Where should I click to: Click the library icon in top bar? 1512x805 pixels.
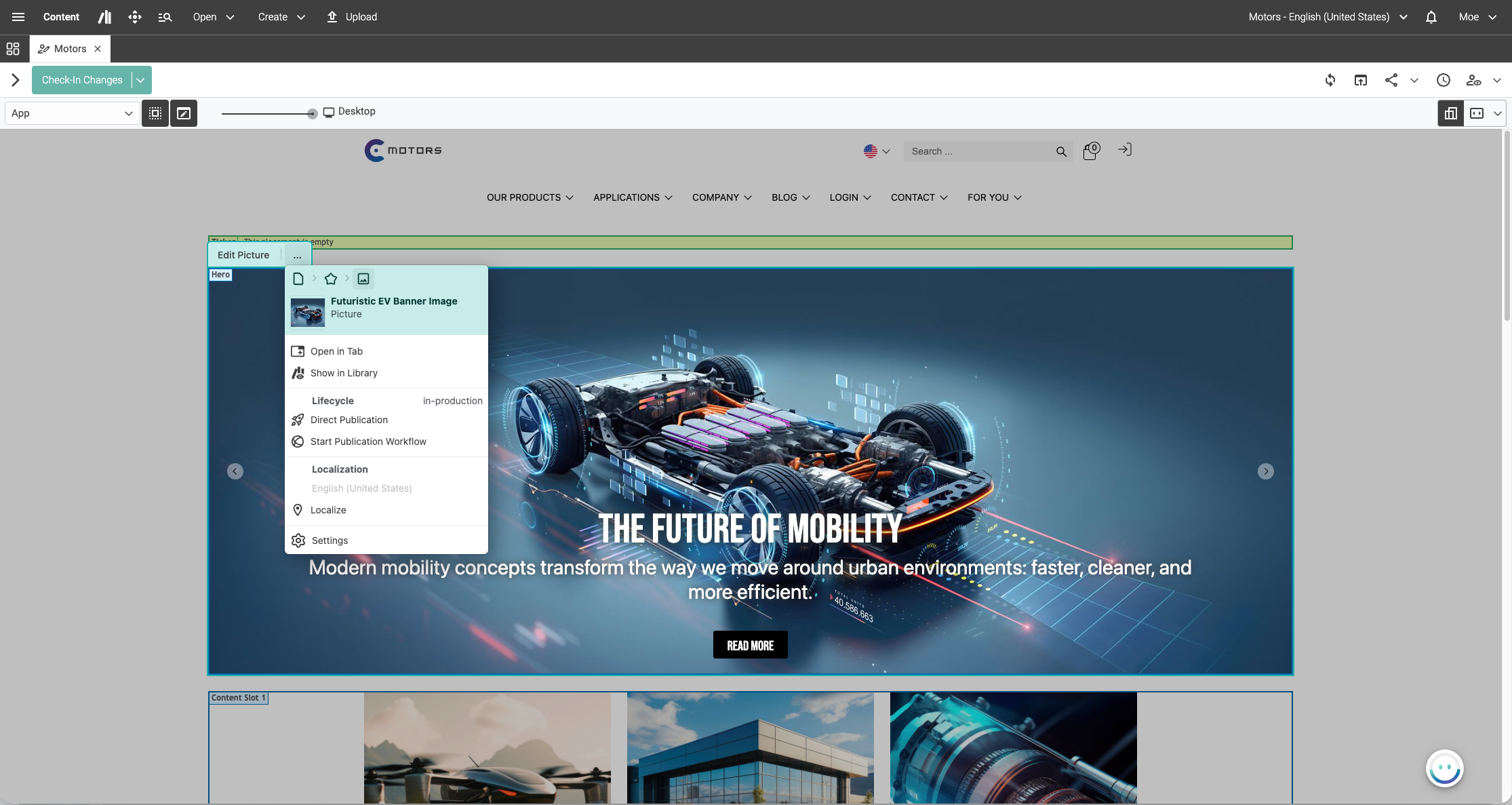tap(104, 17)
